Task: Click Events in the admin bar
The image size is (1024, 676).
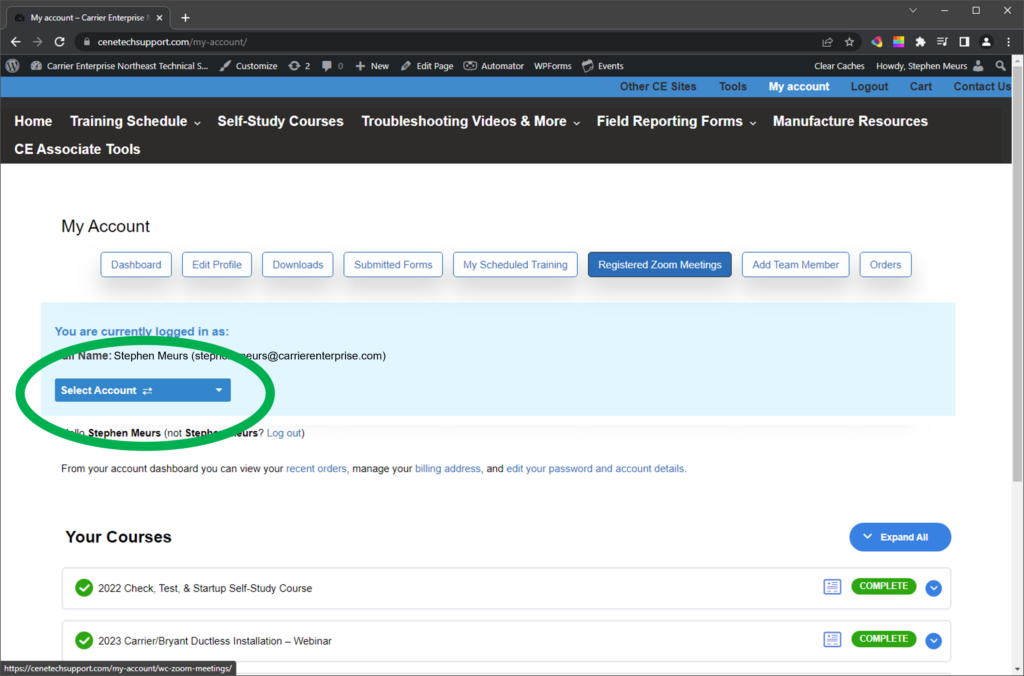Action: 603,66
